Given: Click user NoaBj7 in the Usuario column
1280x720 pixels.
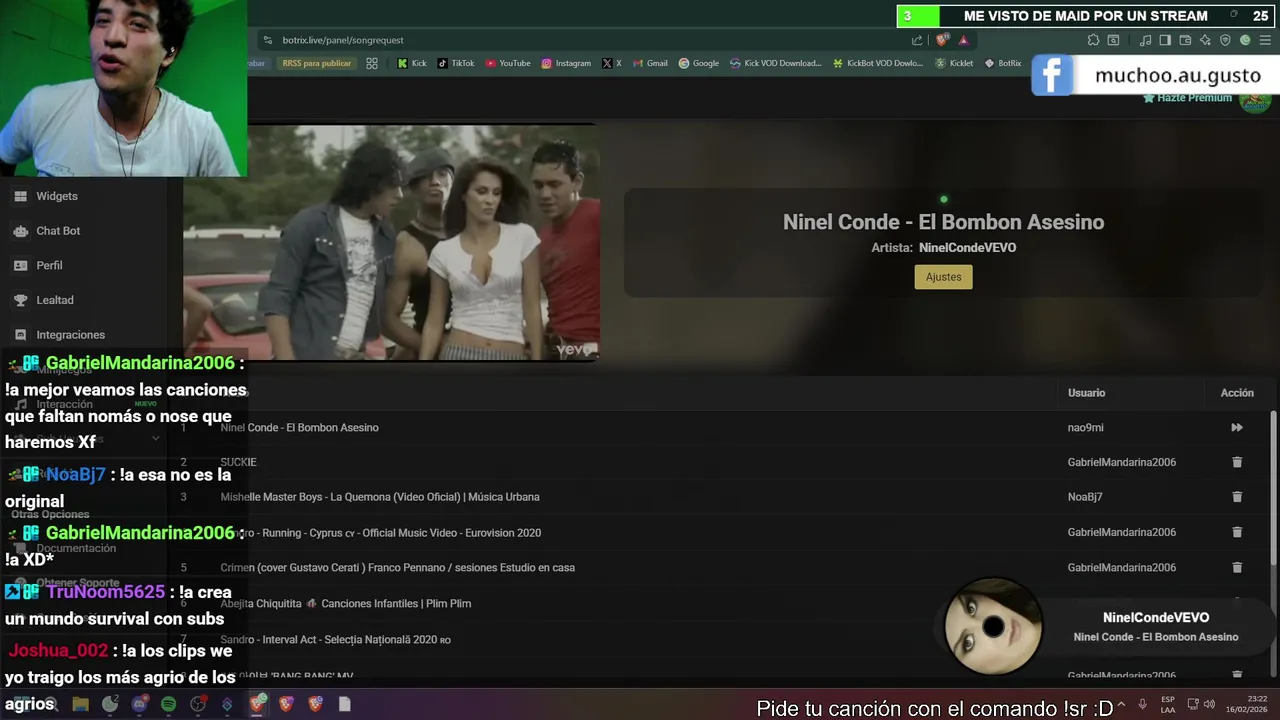Looking at the screenshot, I should click(1085, 497).
